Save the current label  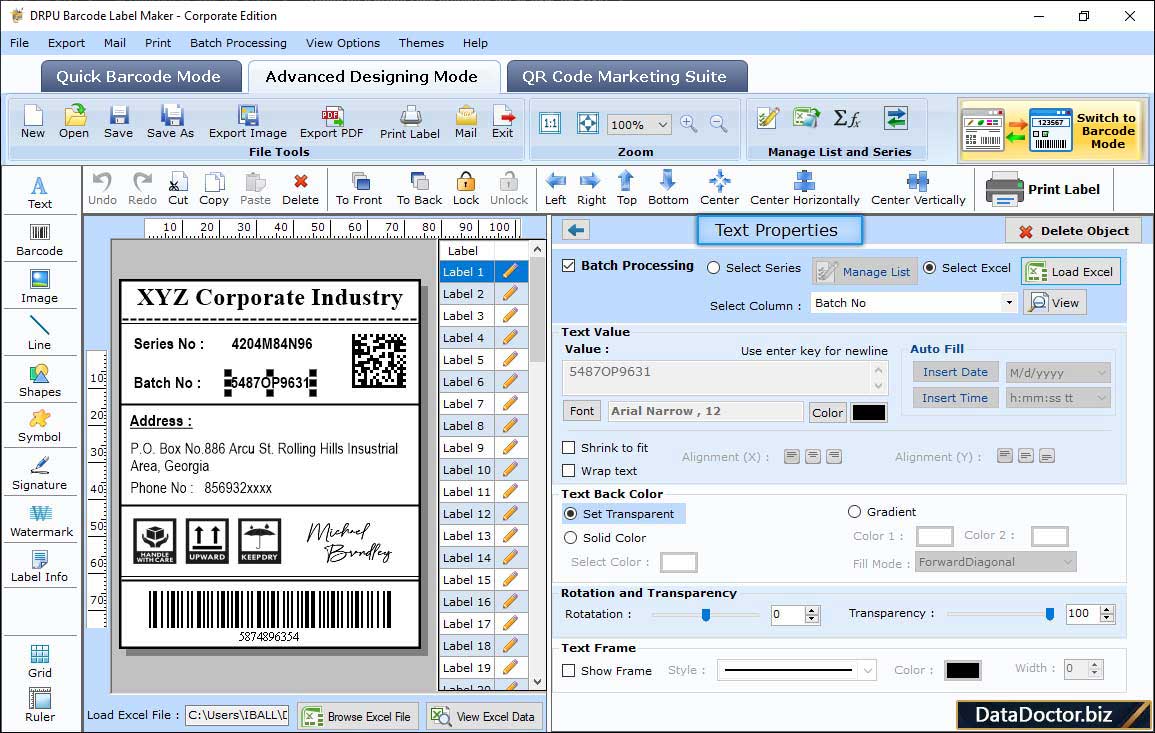click(x=118, y=122)
